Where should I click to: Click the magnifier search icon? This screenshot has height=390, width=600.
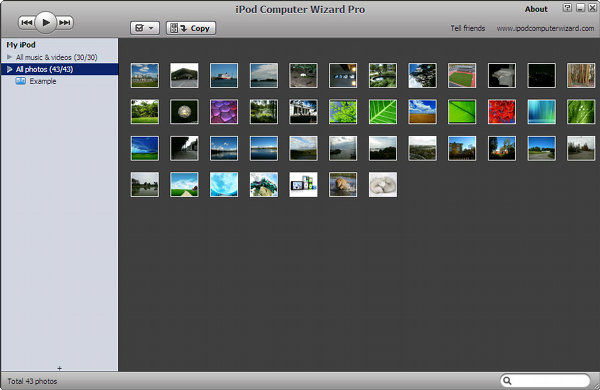tap(507, 380)
